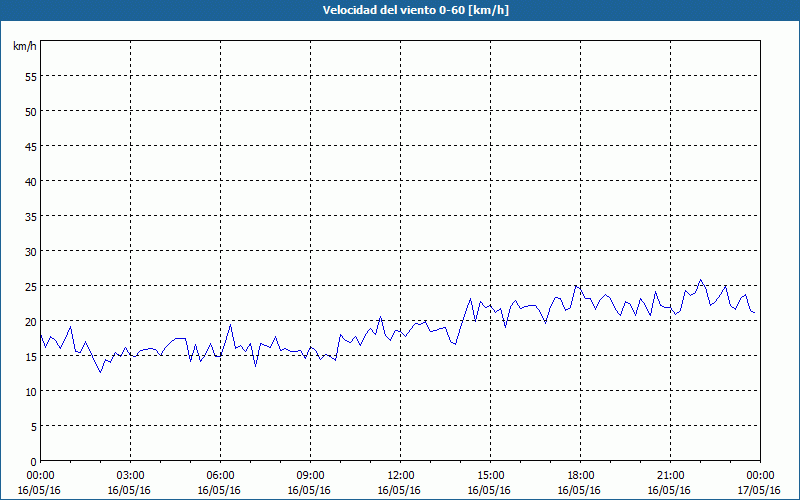Select the '45' y-axis tick label

[x=31, y=146]
